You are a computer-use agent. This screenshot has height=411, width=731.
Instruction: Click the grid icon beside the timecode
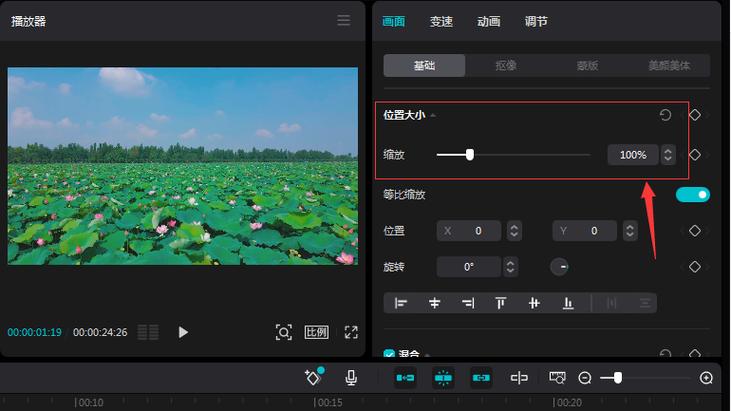148,332
